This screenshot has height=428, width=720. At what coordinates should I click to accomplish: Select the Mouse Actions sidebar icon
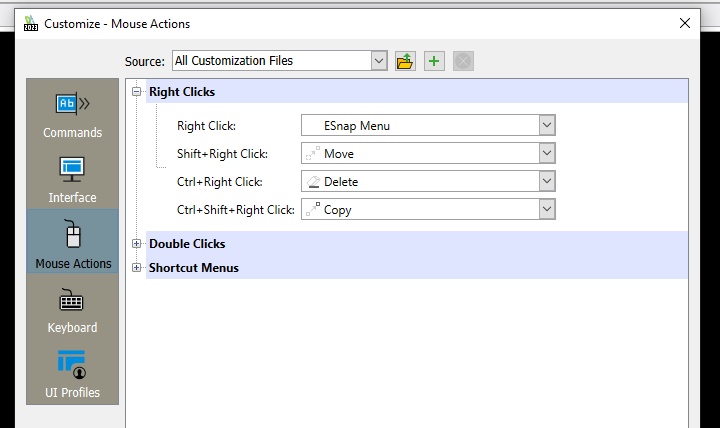(x=73, y=244)
